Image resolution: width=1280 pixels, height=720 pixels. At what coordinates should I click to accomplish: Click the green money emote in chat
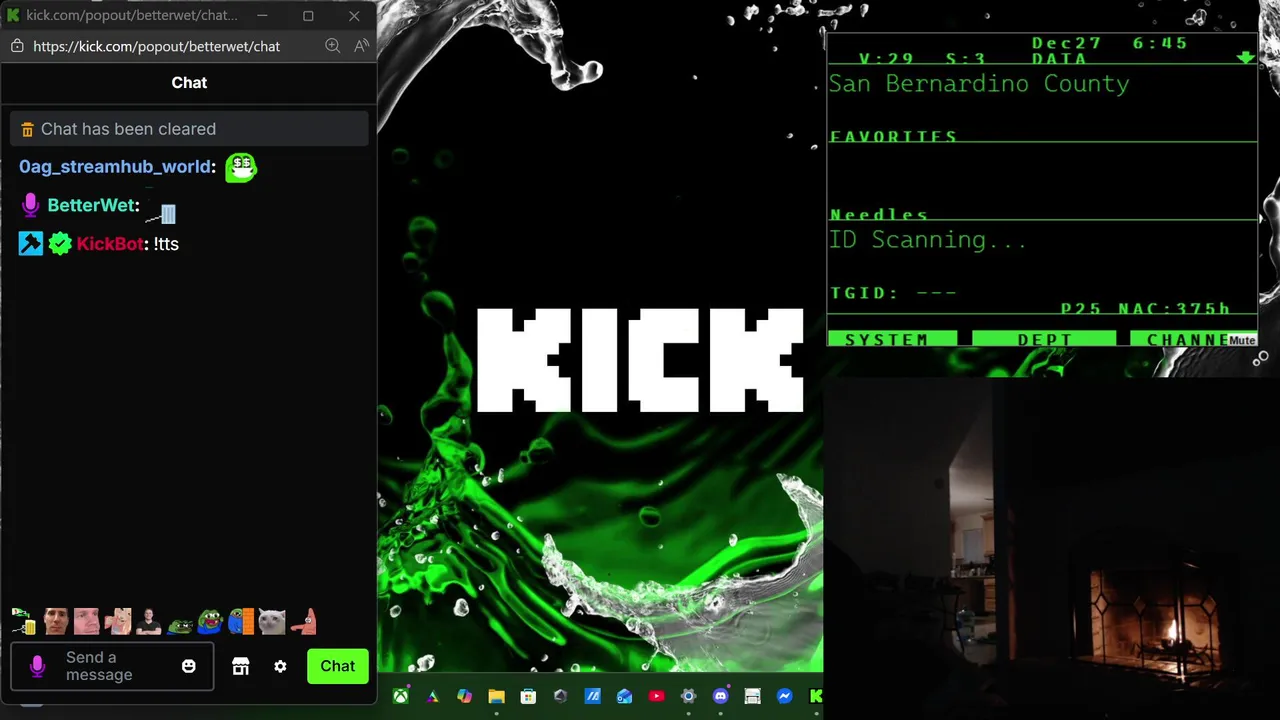(x=241, y=167)
